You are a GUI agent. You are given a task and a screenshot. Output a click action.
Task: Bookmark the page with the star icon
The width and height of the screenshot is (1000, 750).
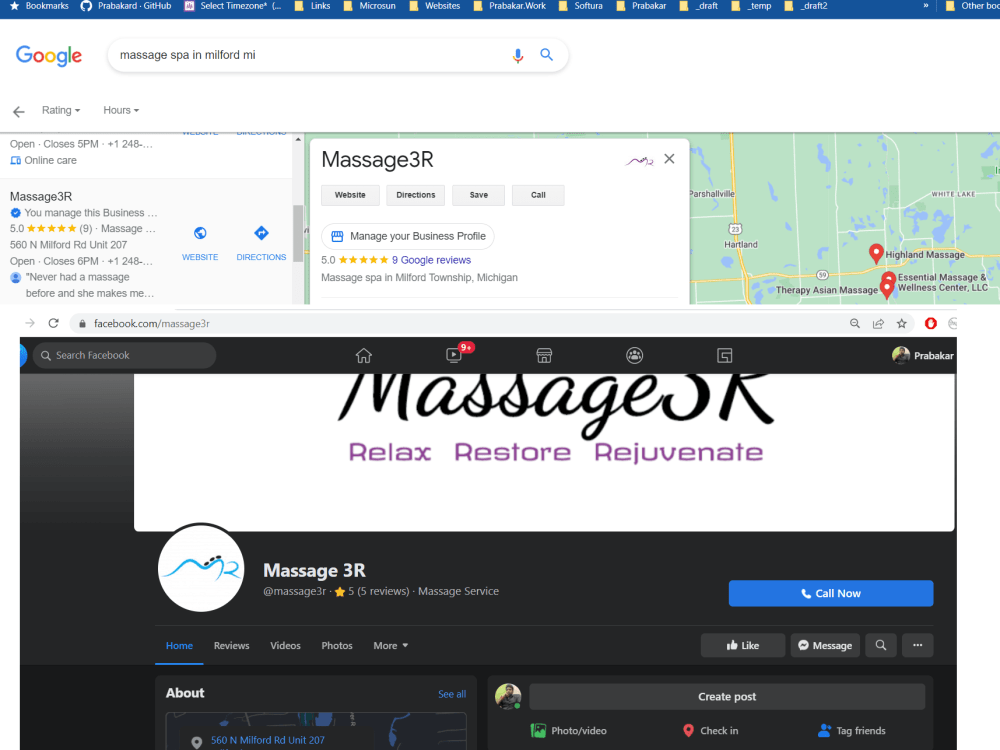[x=901, y=323]
